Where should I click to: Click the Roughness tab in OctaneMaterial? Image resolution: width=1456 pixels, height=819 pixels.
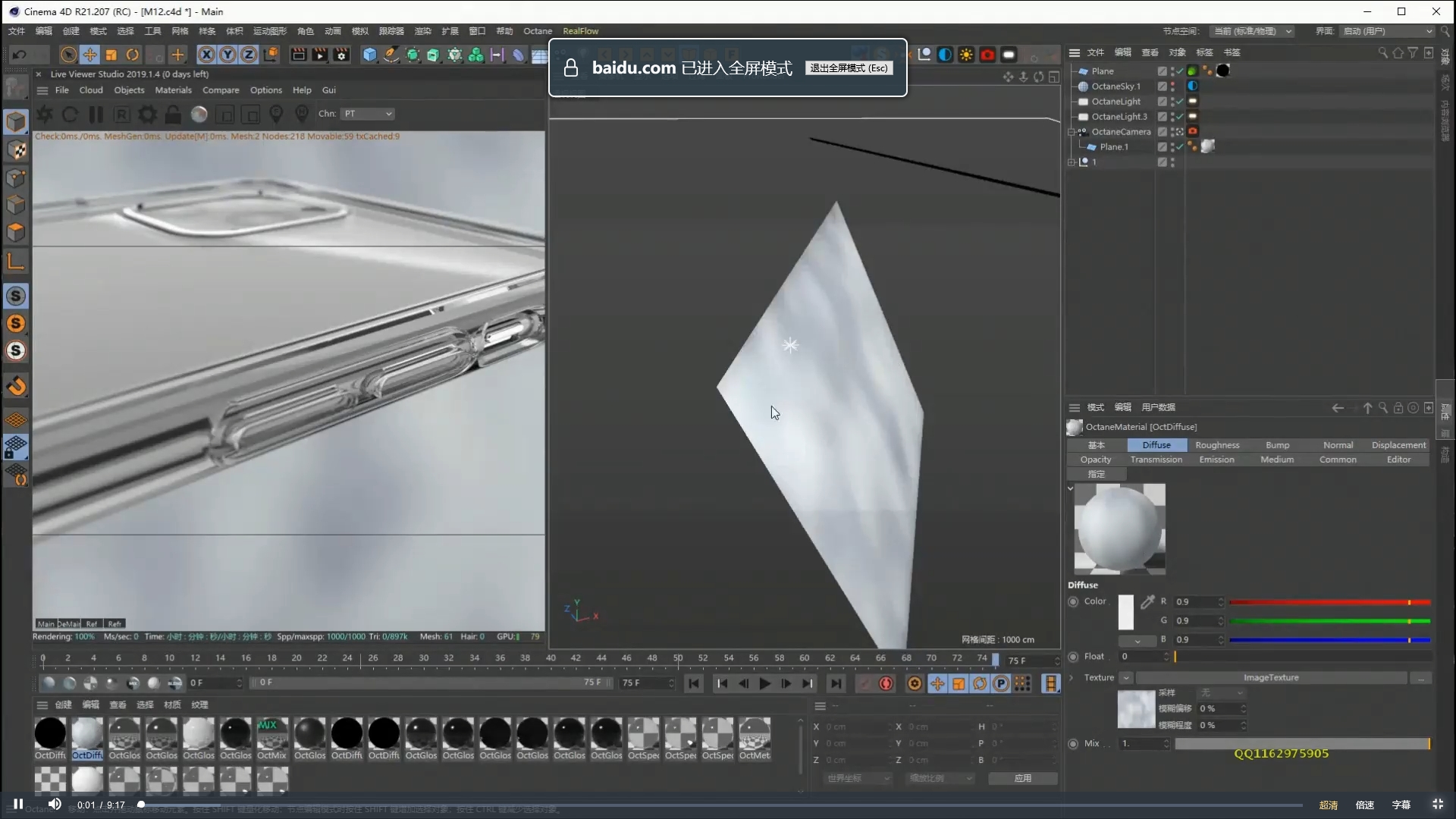[x=1217, y=445]
